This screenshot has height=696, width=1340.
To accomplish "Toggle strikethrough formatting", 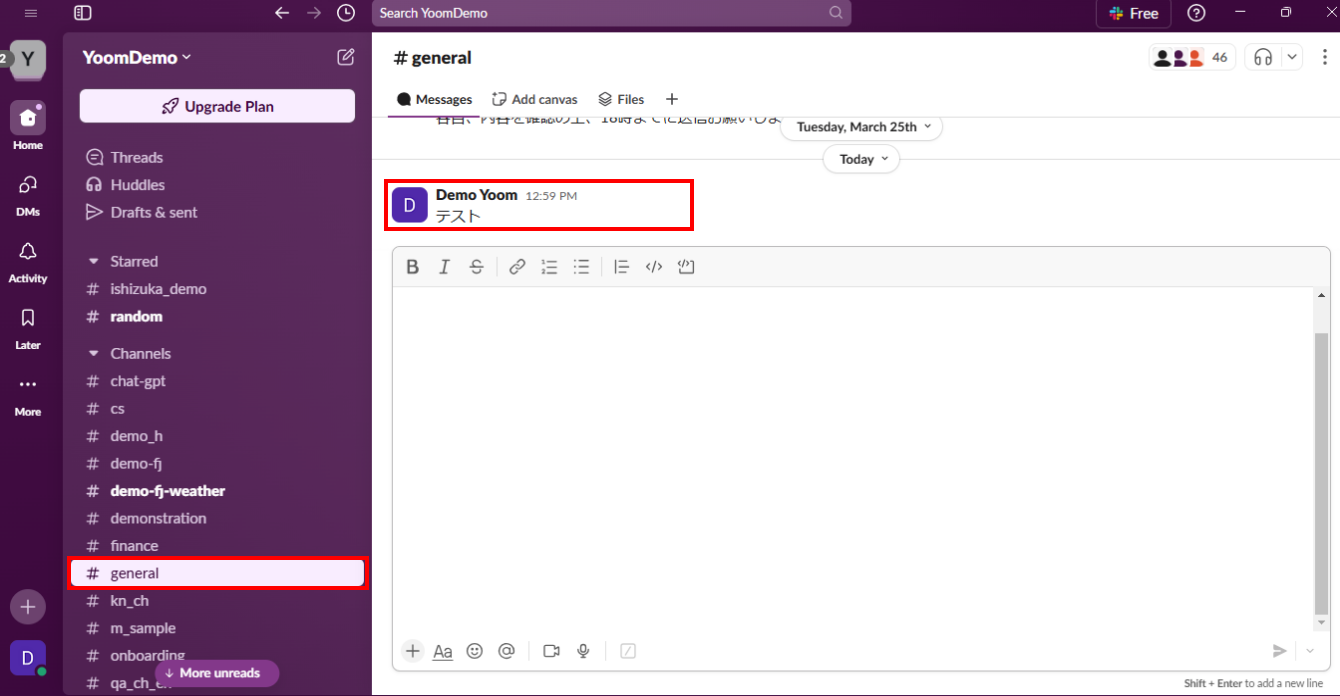I will (x=476, y=267).
